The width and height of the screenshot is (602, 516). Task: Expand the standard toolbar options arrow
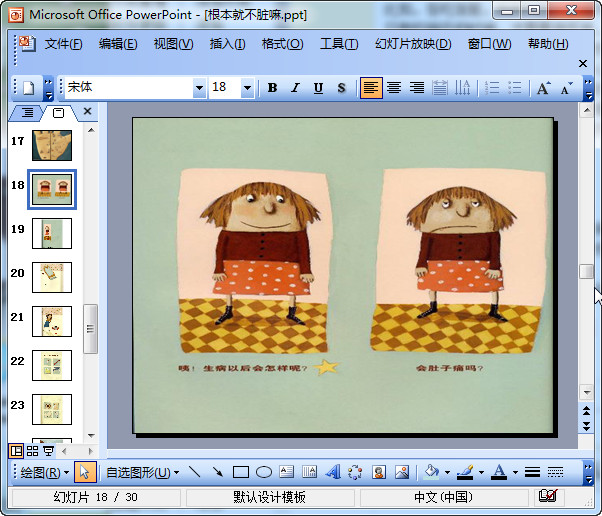[48, 88]
